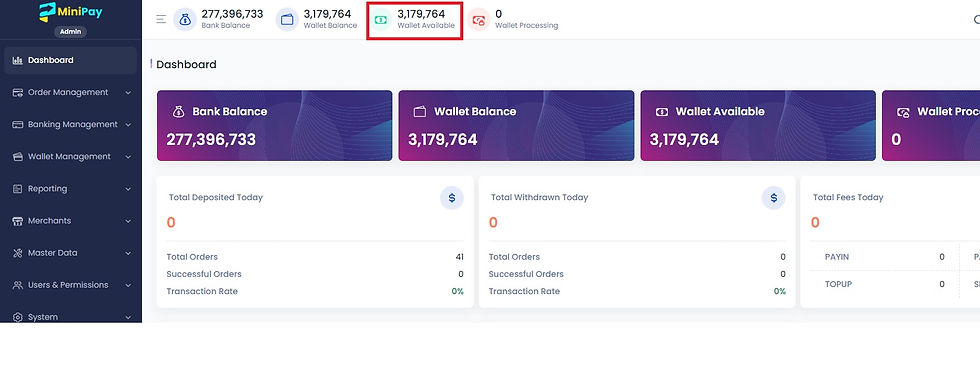Viewport: 980px width, 385px height.
Task: Click the Bank Balance purple card
Action: (x=274, y=126)
